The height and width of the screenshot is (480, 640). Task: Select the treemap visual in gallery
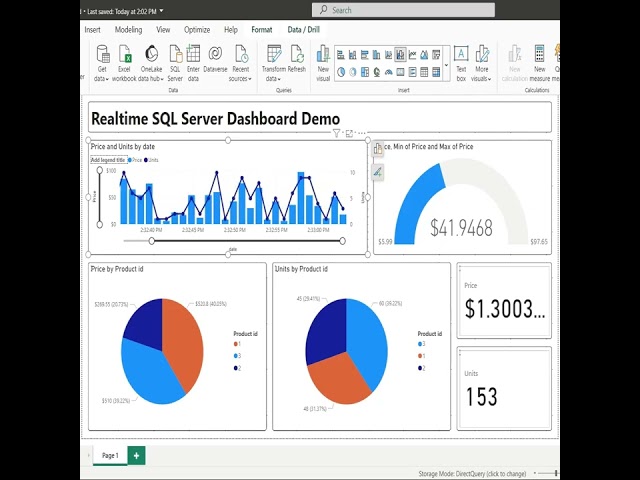pyautogui.click(x=365, y=72)
